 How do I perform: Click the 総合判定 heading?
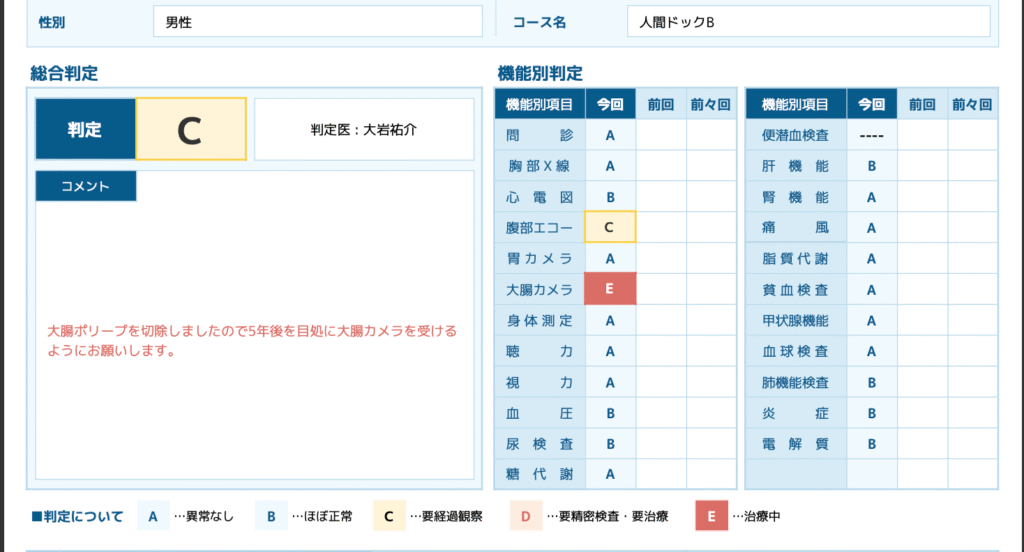pos(64,73)
